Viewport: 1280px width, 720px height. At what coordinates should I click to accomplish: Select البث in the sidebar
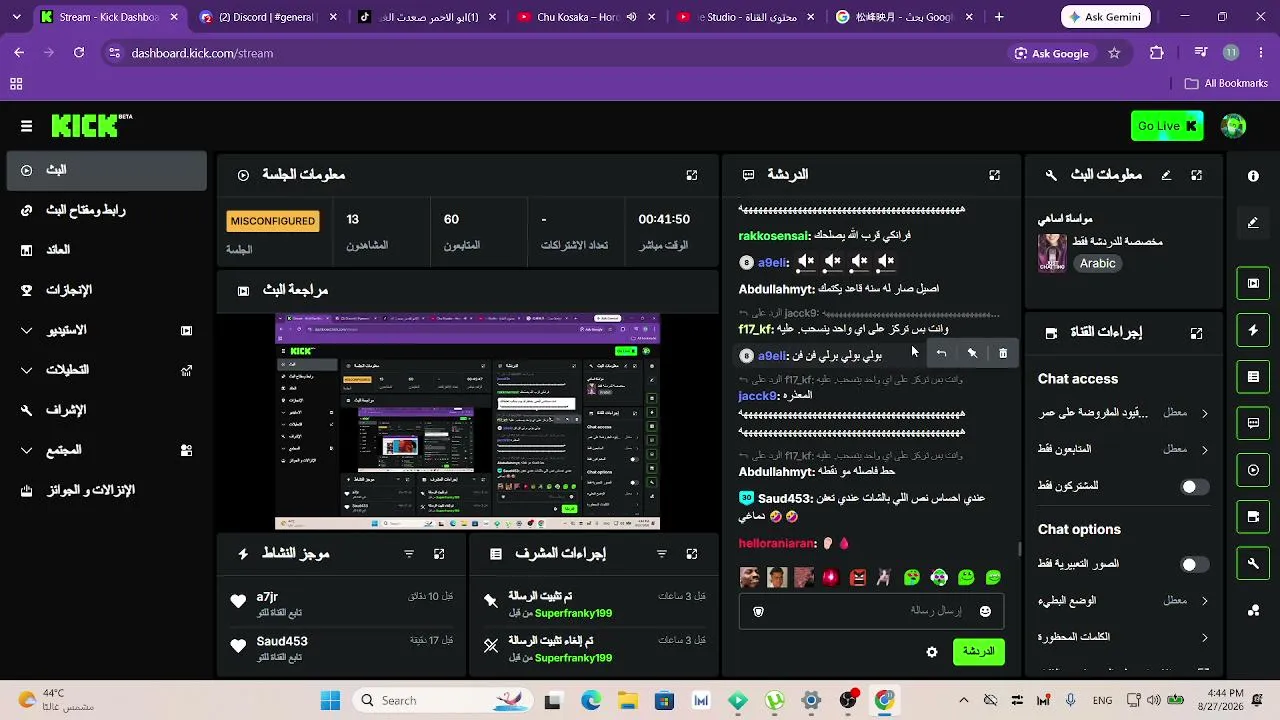[x=106, y=170]
